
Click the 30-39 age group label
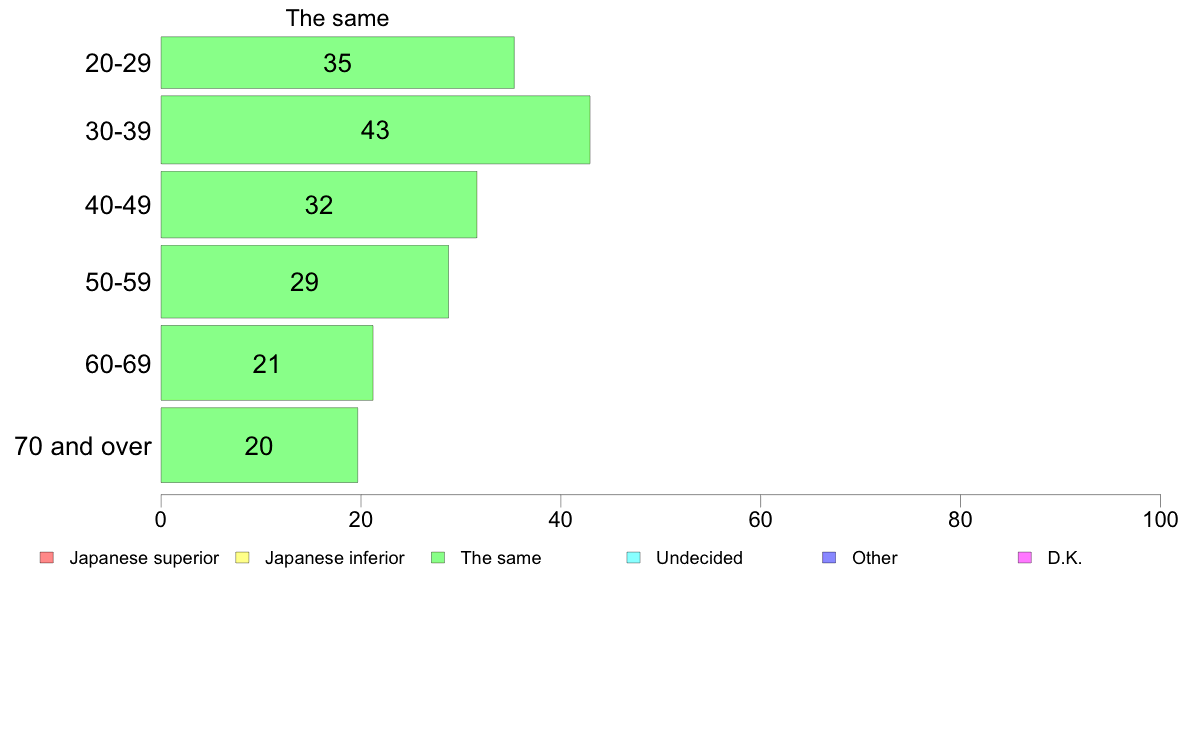[x=118, y=131]
